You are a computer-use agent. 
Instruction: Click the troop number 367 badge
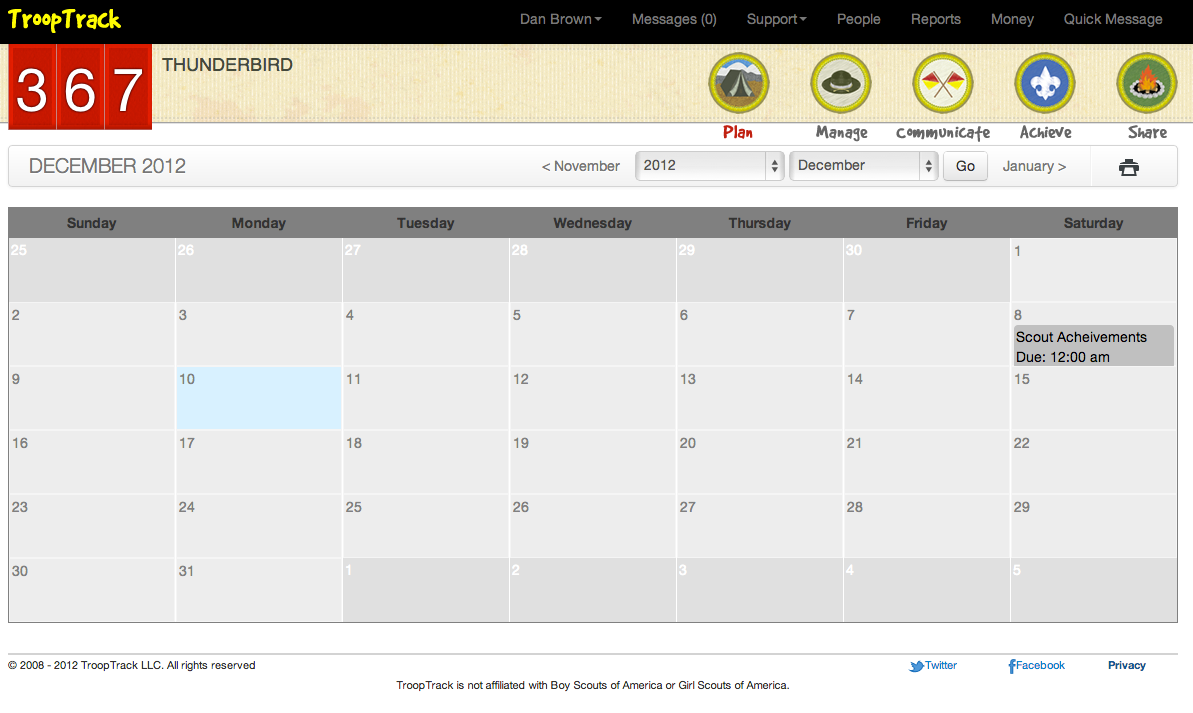80,87
